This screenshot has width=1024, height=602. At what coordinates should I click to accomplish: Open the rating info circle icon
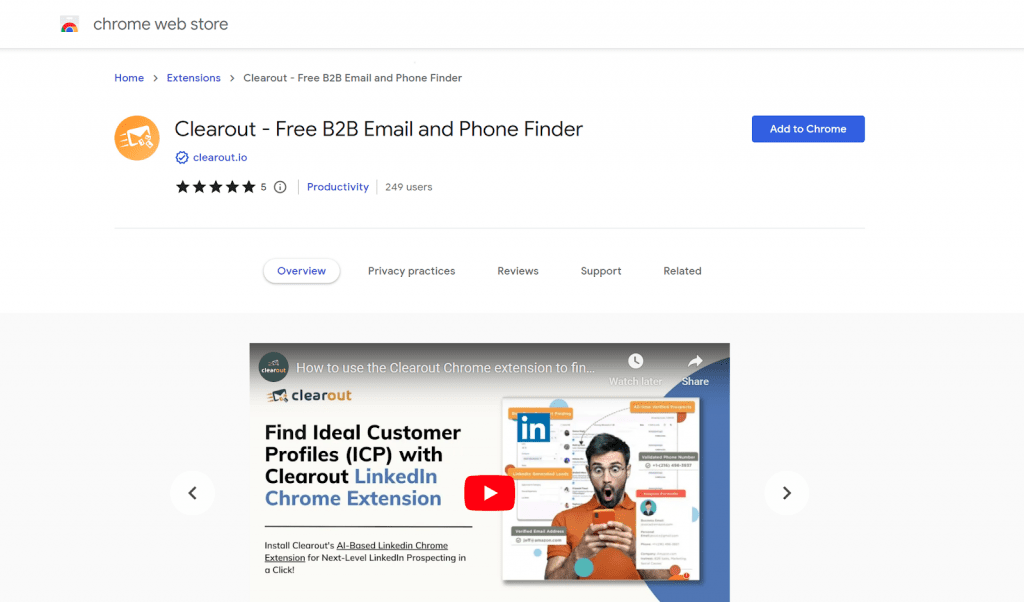[x=280, y=187]
